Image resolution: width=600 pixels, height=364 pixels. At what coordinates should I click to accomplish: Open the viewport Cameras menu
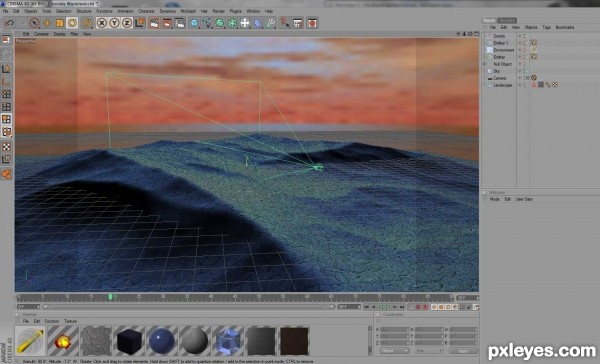(x=41, y=34)
